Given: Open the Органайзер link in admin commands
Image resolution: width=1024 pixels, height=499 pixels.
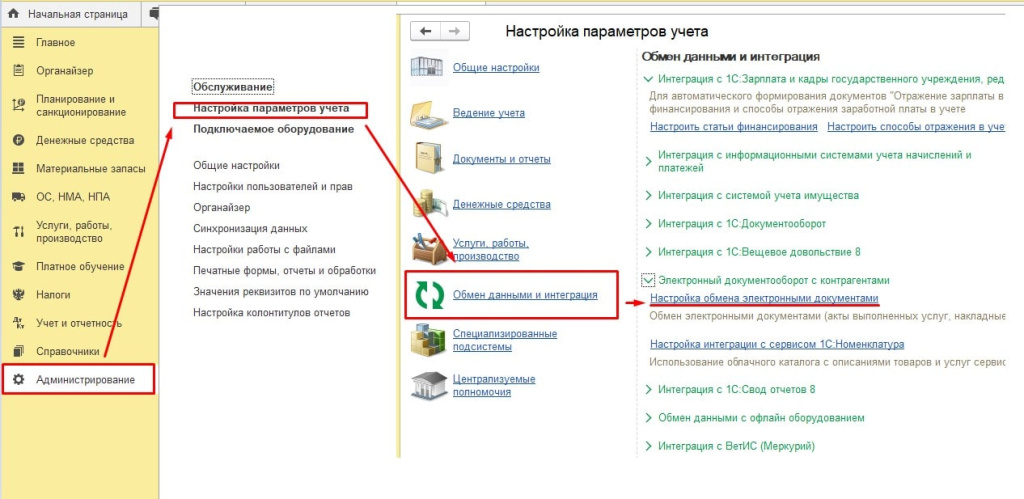Looking at the screenshot, I should pyautogui.click(x=222, y=208).
